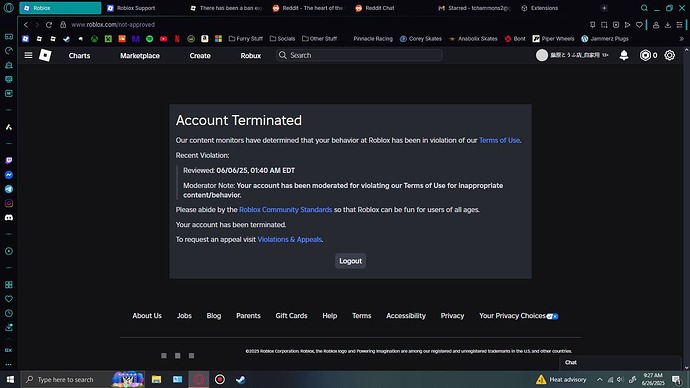690x388 pixels.
Task: Click the Logout button
Action: point(350,261)
